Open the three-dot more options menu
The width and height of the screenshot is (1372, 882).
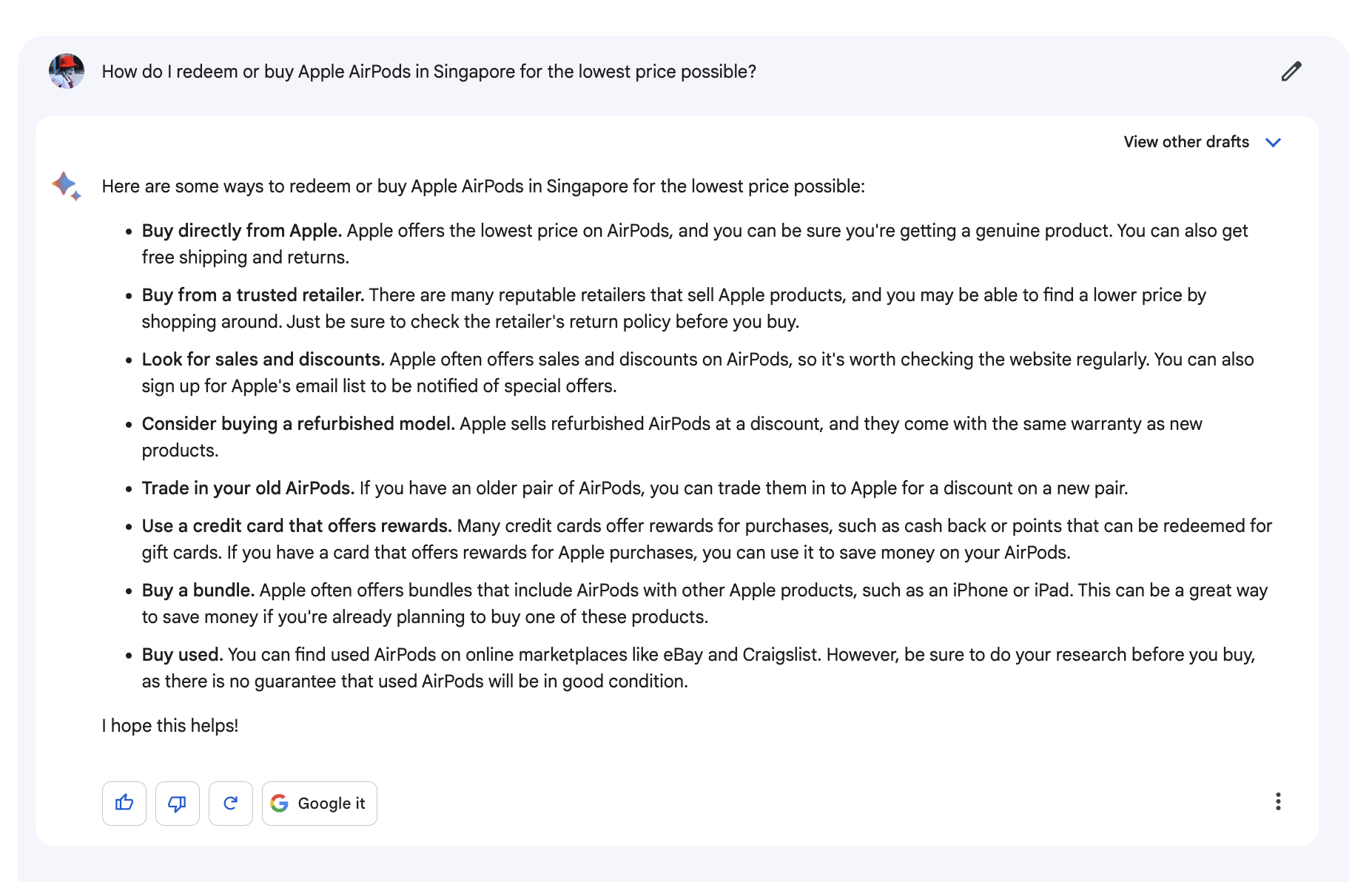tap(1278, 801)
